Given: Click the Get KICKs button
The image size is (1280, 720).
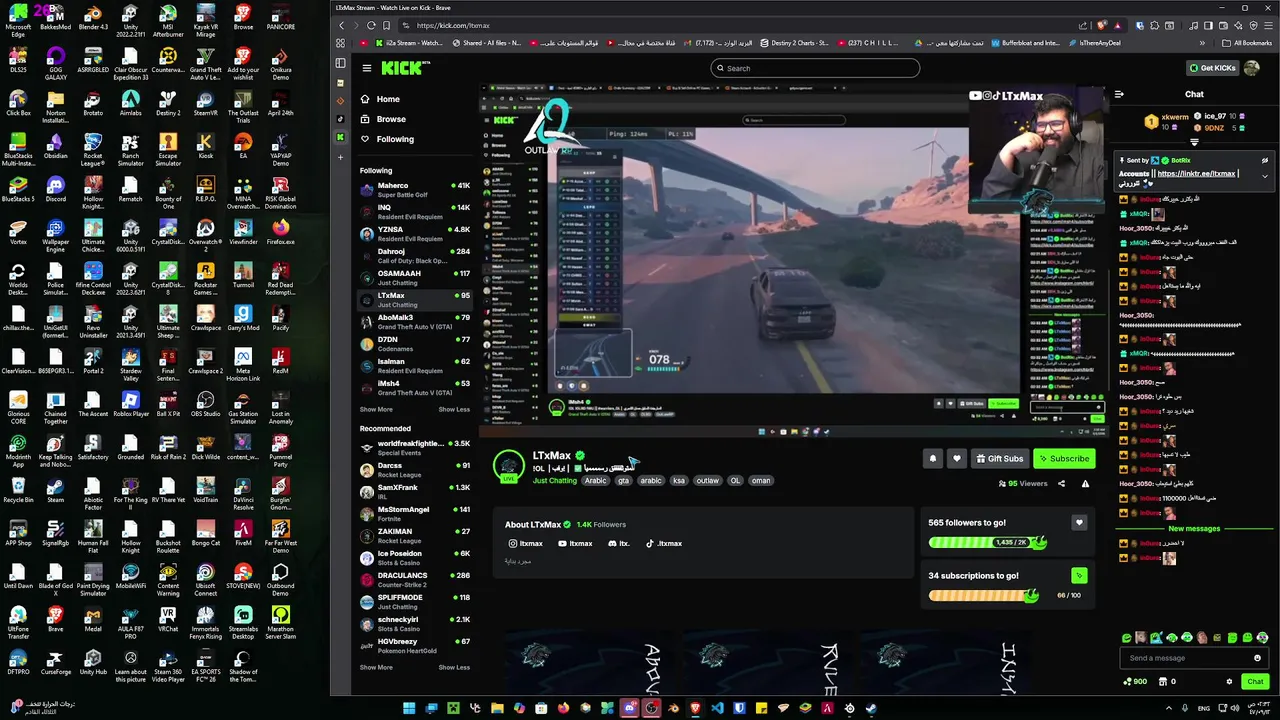Looking at the screenshot, I should pyautogui.click(x=1212, y=68).
